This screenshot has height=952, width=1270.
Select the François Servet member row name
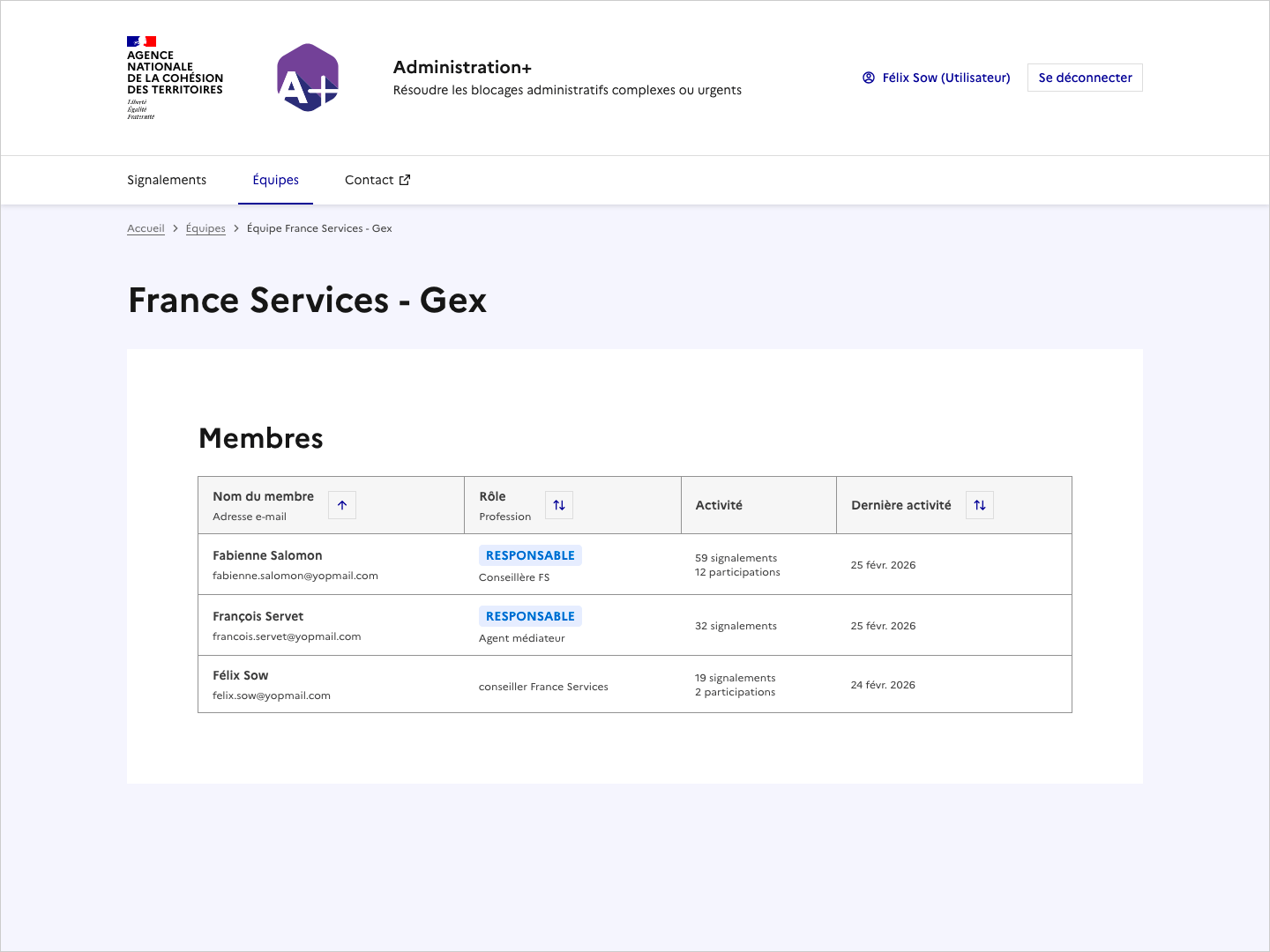pyautogui.click(x=258, y=616)
